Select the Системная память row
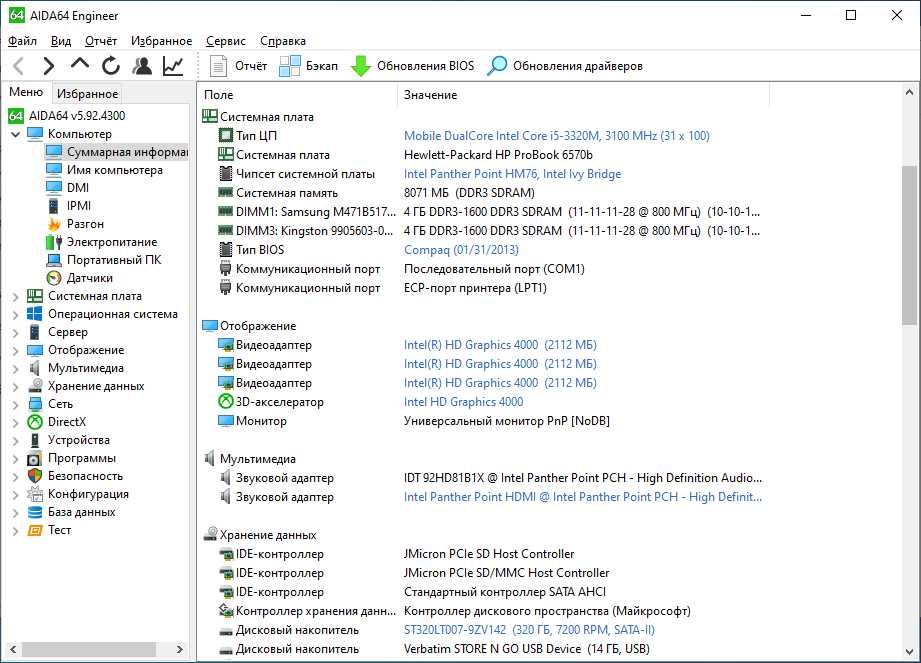This screenshot has width=921, height=663. click(x=482, y=193)
